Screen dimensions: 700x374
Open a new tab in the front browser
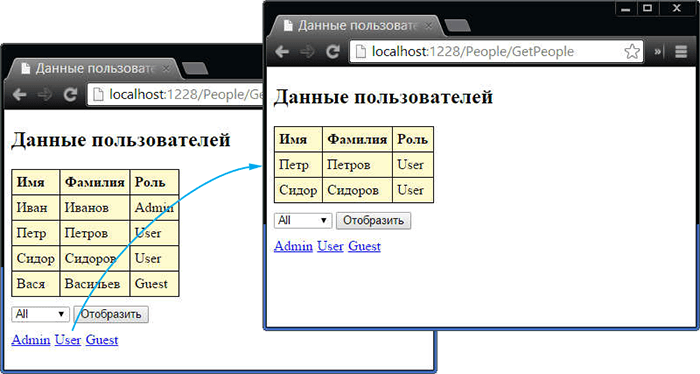point(457,25)
